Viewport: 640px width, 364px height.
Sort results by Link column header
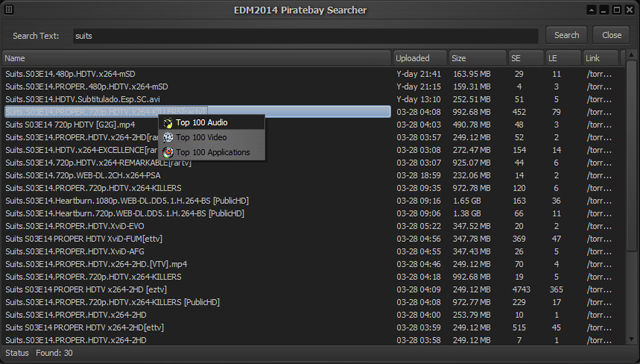(x=600, y=58)
